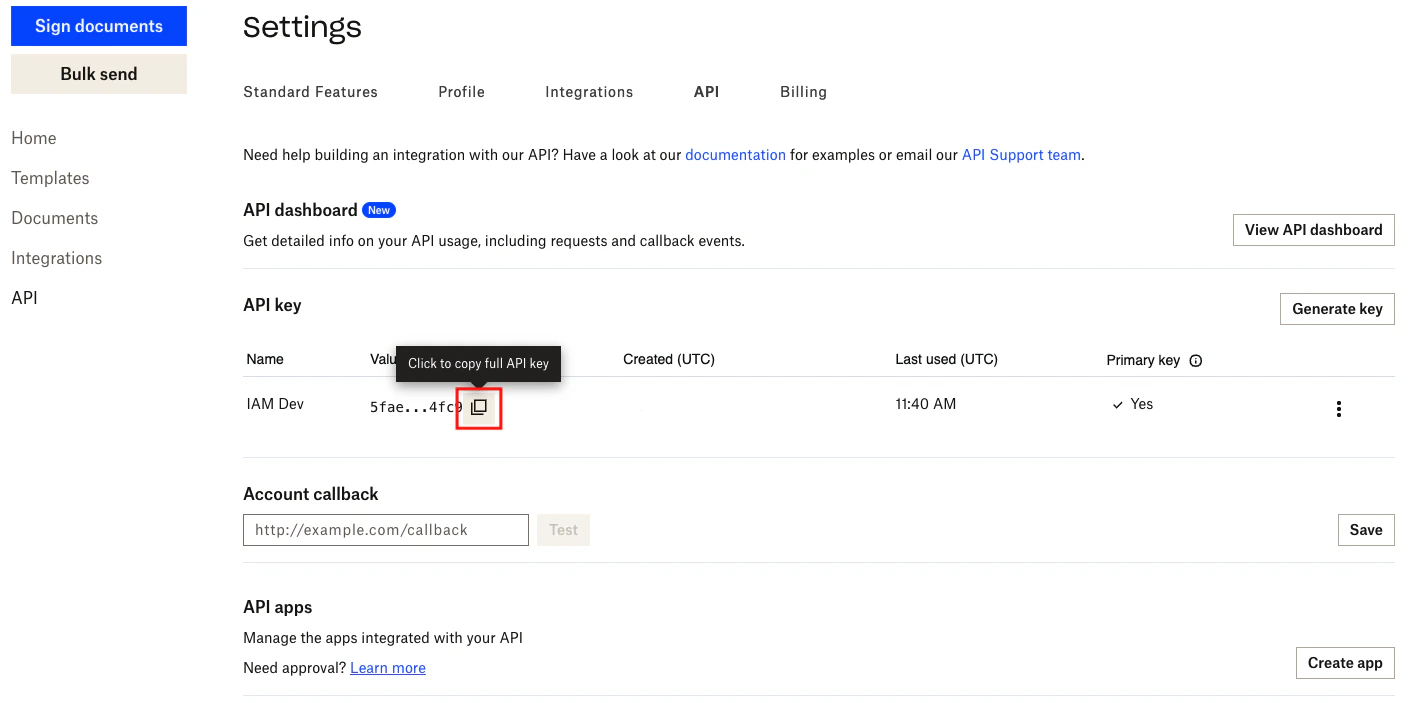Save the account callback URL
Image resolution: width=1411 pixels, height=703 pixels.
[1366, 530]
